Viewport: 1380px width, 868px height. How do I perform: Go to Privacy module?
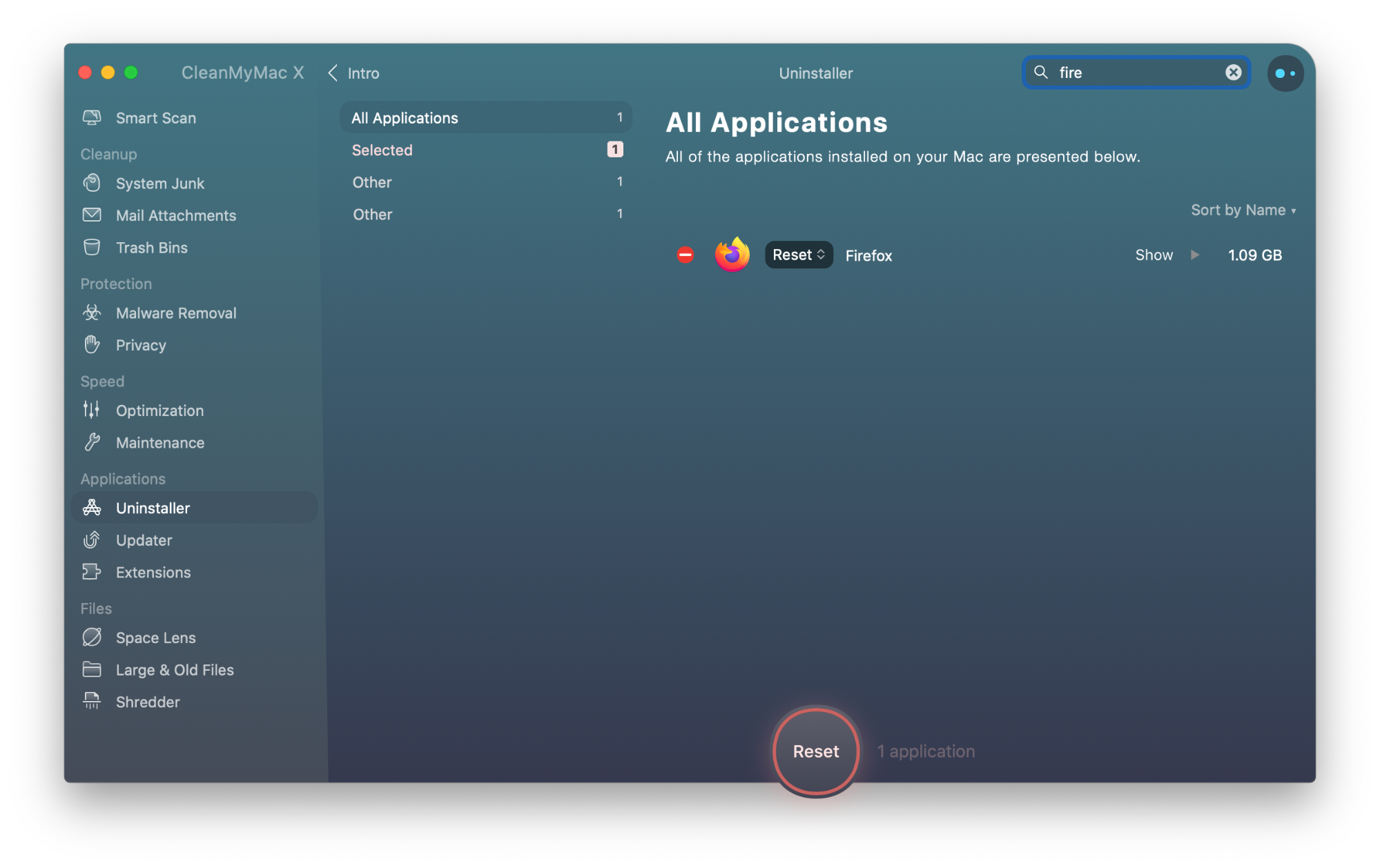pos(195,345)
